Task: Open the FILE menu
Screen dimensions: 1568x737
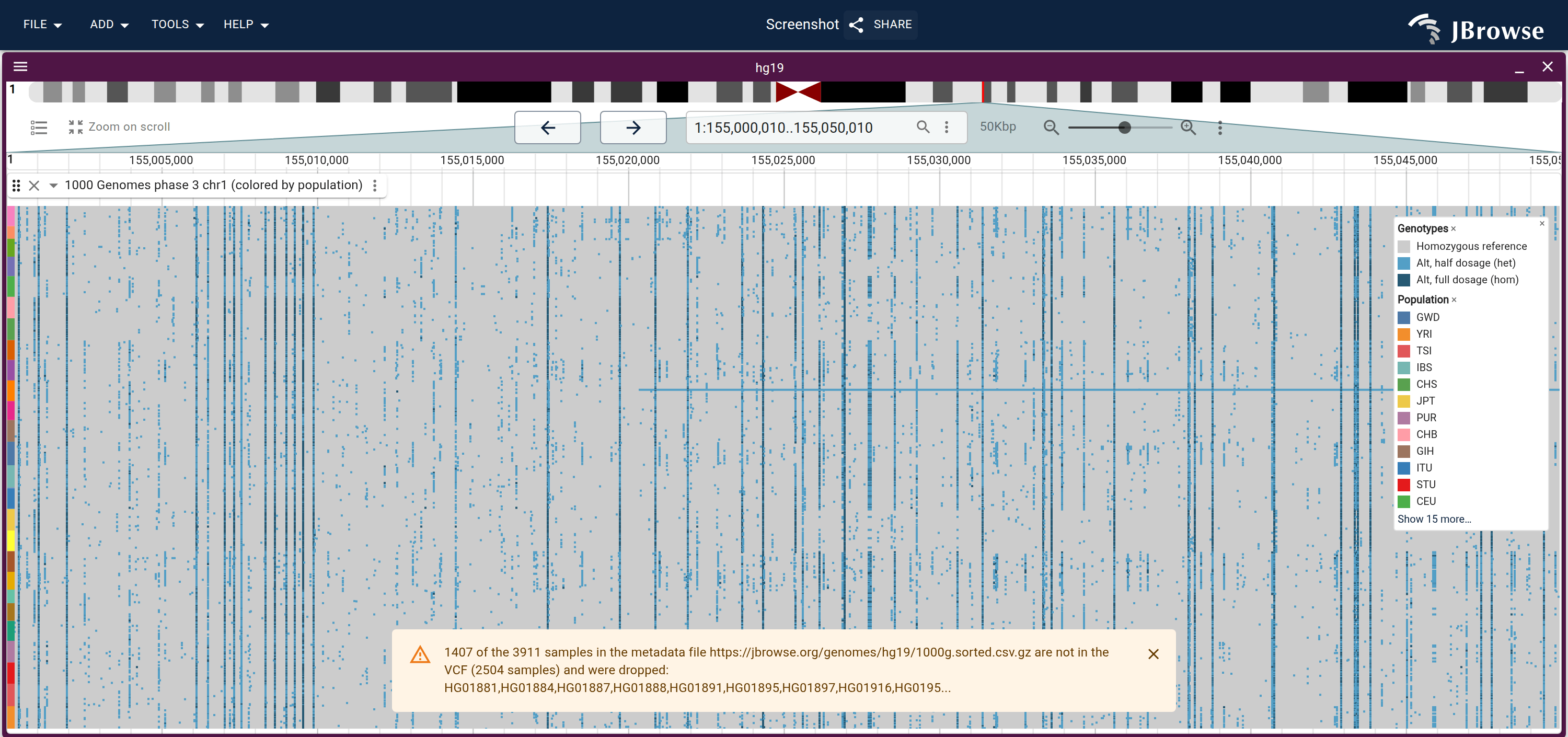Action: pyautogui.click(x=42, y=25)
